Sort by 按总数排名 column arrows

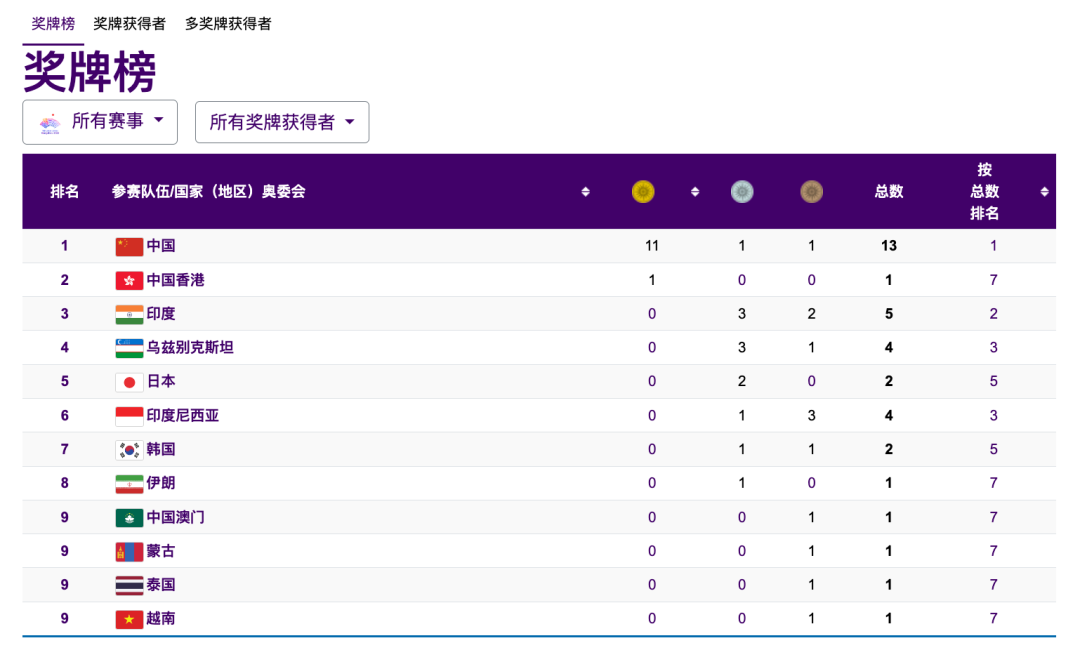(x=1044, y=192)
